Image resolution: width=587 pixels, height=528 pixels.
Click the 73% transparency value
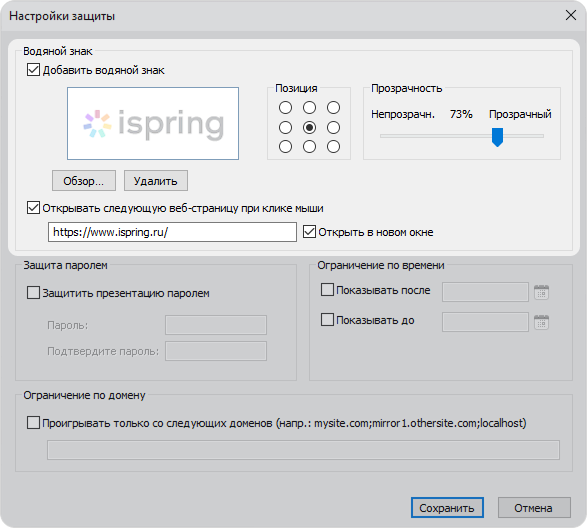tap(461, 114)
